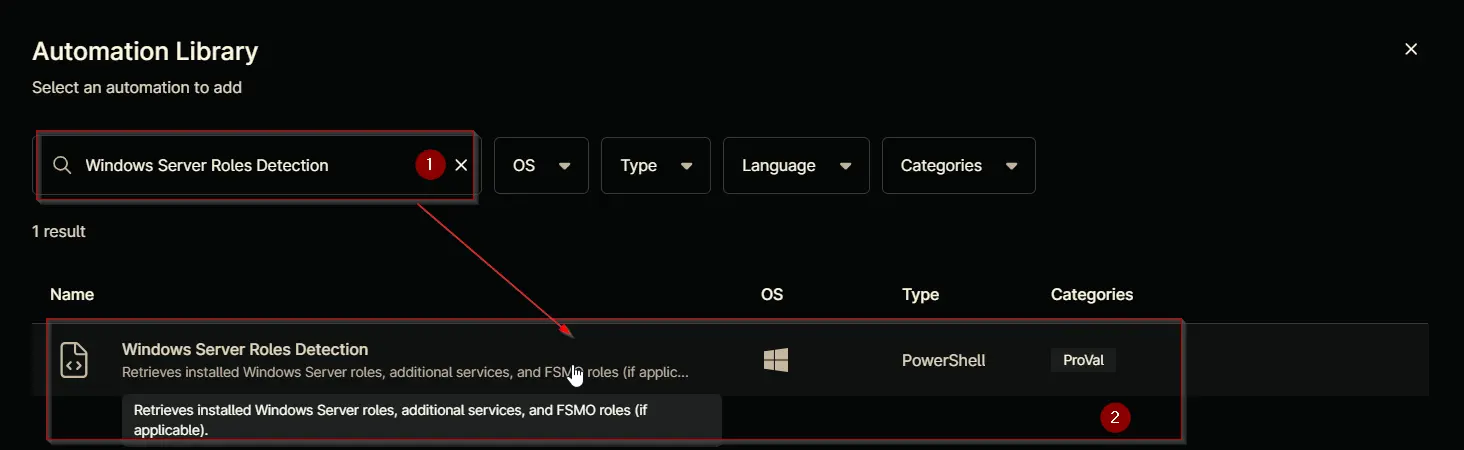Click the search magnifier icon
1464x450 pixels.
[x=62, y=165]
